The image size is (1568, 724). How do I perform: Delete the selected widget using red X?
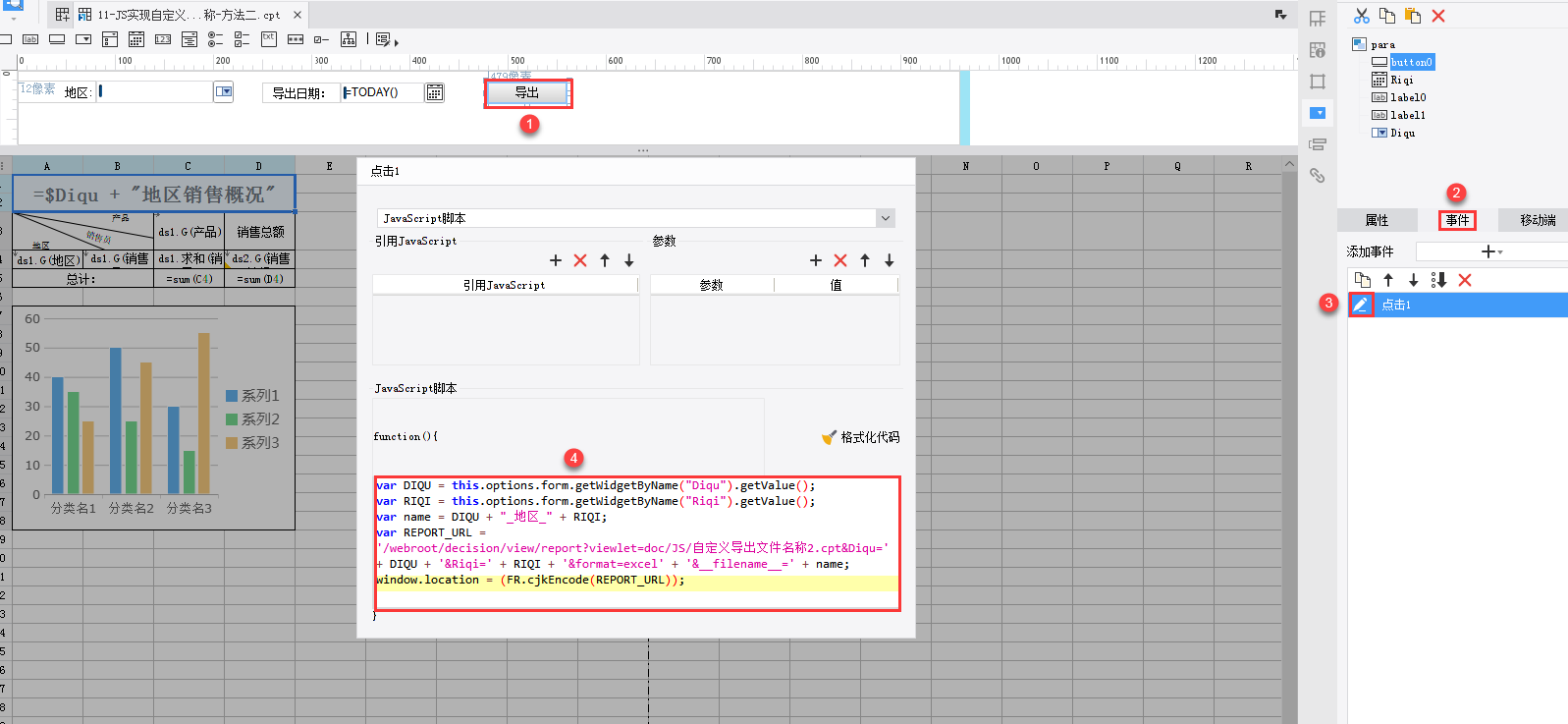click(1438, 16)
